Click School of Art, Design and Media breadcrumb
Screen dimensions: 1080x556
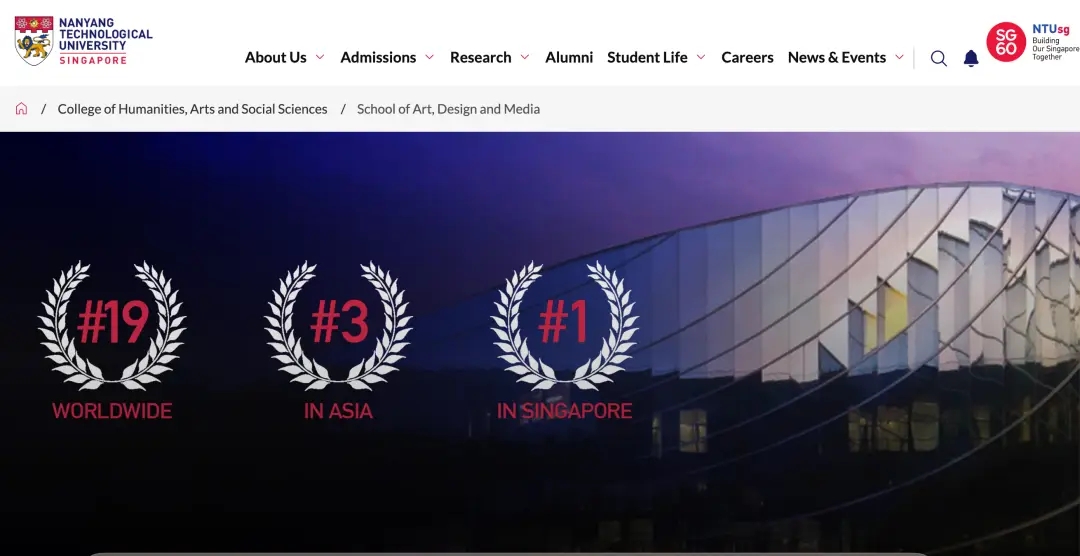tap(448, 109)
